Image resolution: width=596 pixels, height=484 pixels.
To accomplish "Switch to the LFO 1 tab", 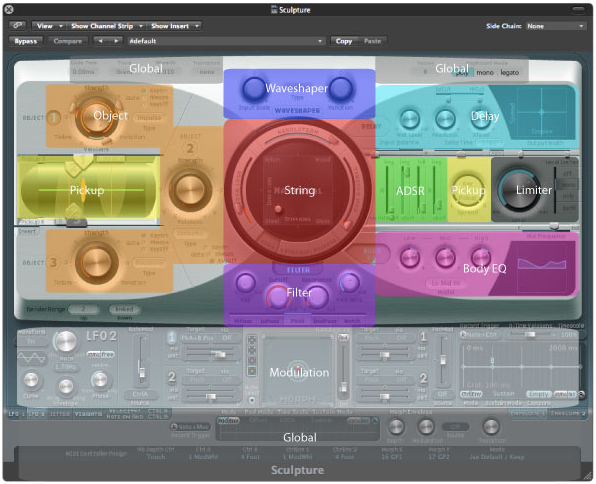I will pyautogui.click(x=16, y=414).
